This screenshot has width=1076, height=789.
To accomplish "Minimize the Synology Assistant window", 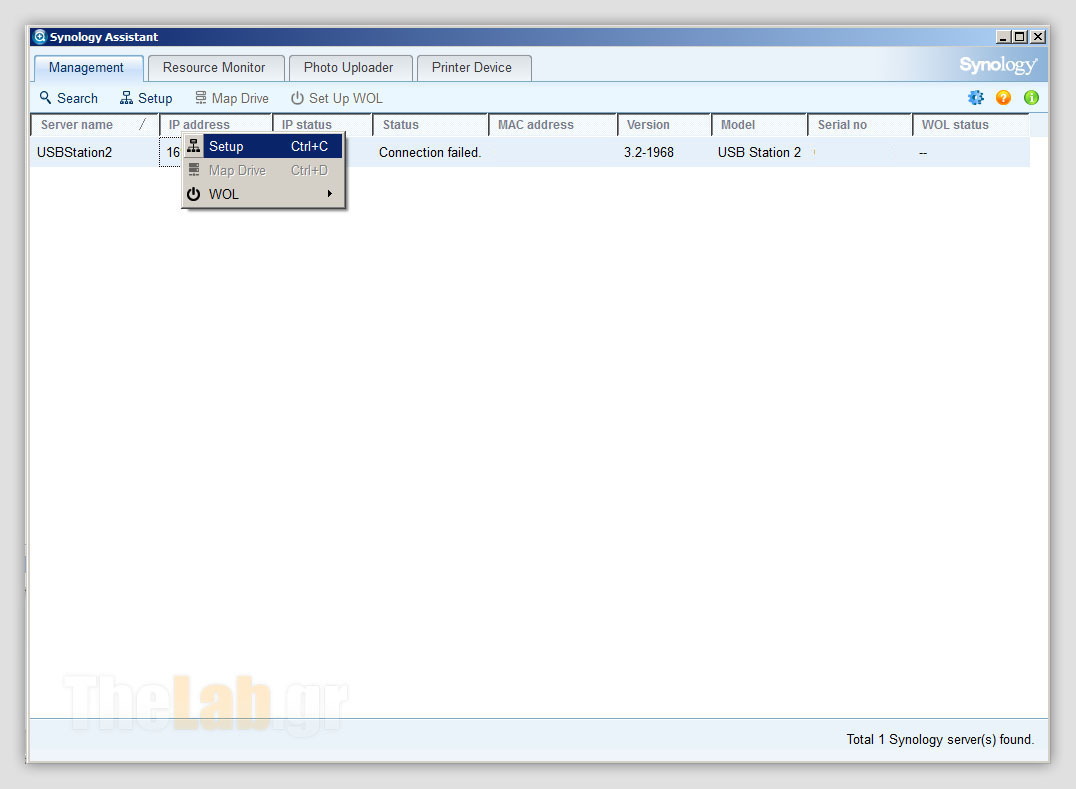I will coord(1003,36).
